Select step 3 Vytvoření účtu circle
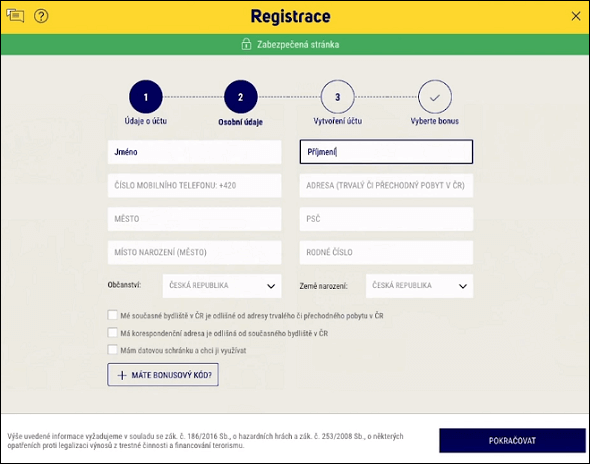This screenshot has height=464, width=590. (x=338, y=97)
